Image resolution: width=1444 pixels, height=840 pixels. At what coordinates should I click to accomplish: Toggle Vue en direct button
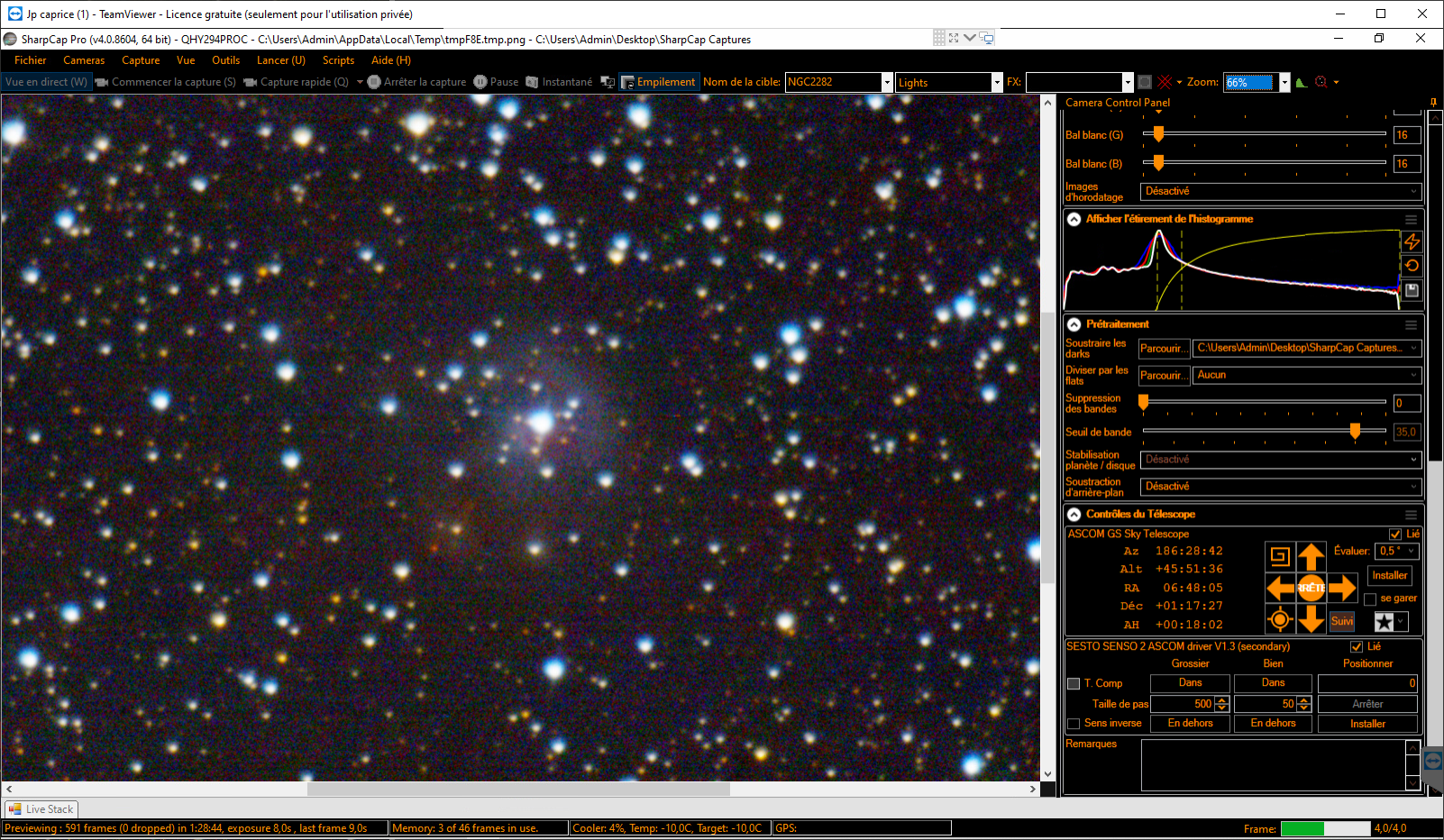(46, 82)
